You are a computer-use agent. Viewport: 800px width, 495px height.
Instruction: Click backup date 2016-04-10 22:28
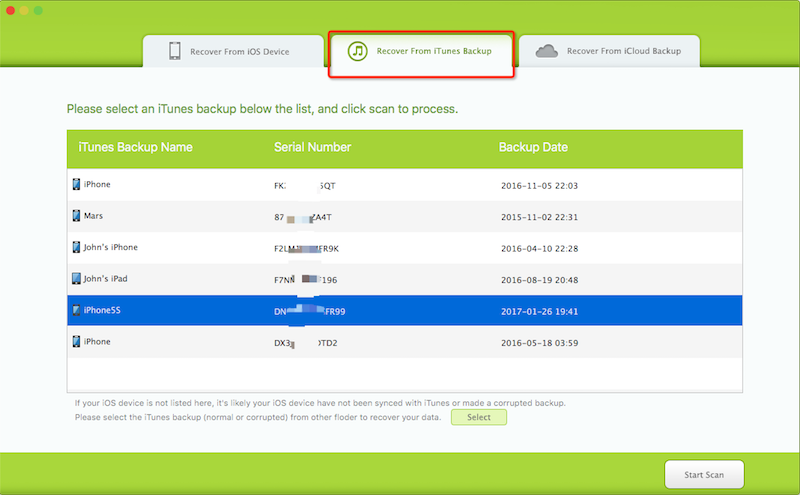539,249
